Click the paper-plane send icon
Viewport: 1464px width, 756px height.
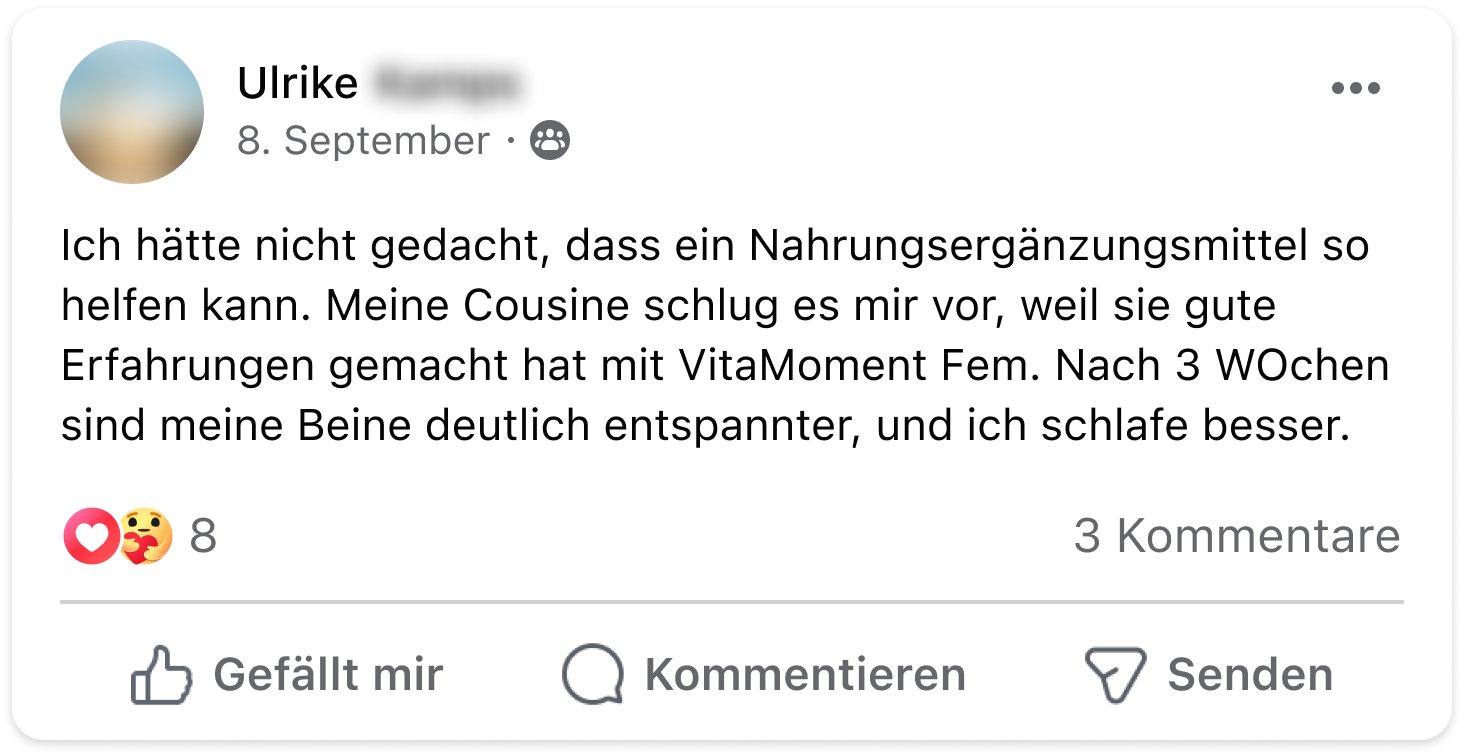[1115, 675]
